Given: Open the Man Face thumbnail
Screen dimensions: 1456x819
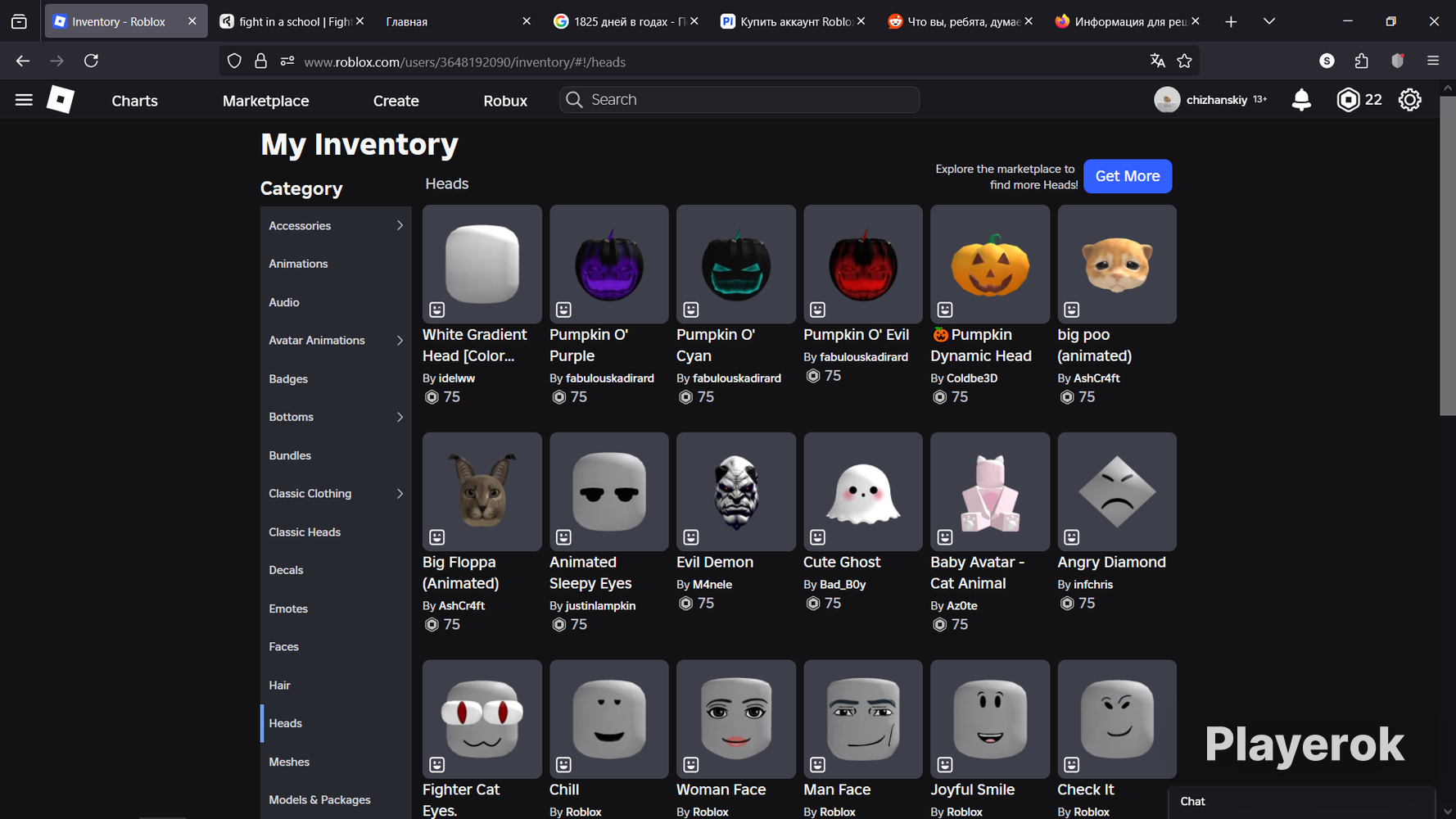Looking at the screenshot, I should pos(863,719).
